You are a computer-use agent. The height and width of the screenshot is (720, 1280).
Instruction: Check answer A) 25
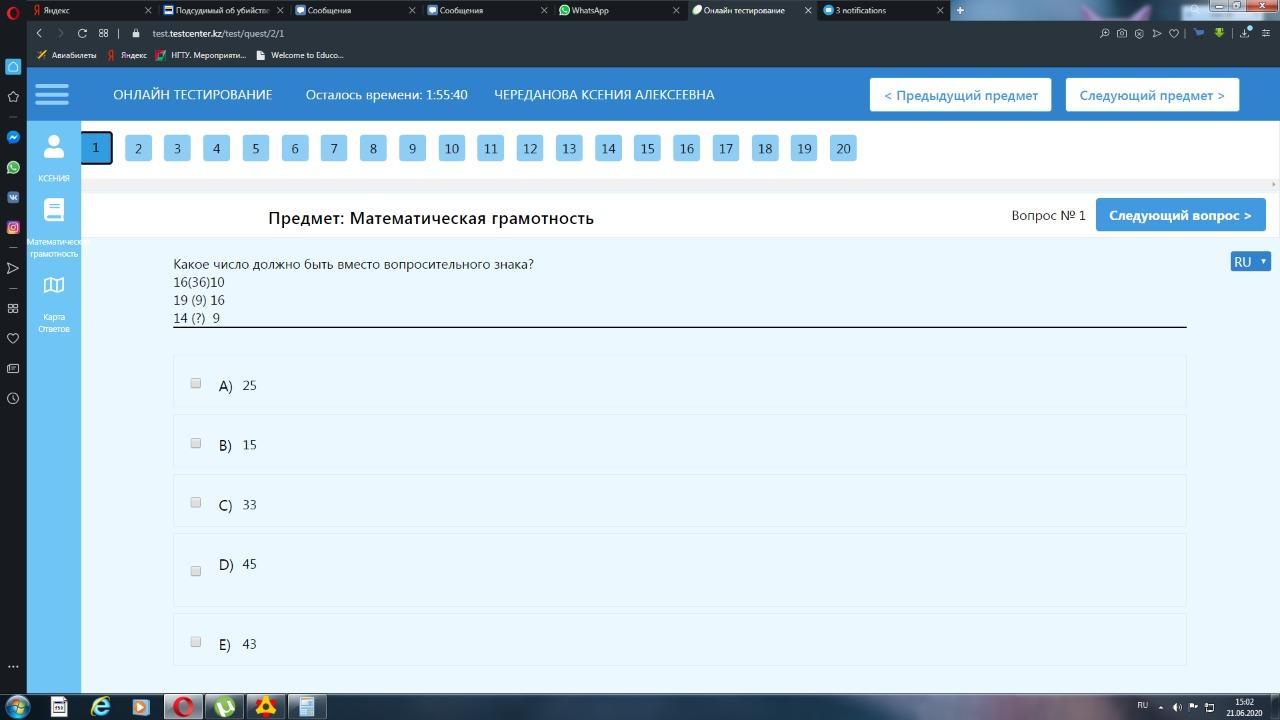pos(196,383)
